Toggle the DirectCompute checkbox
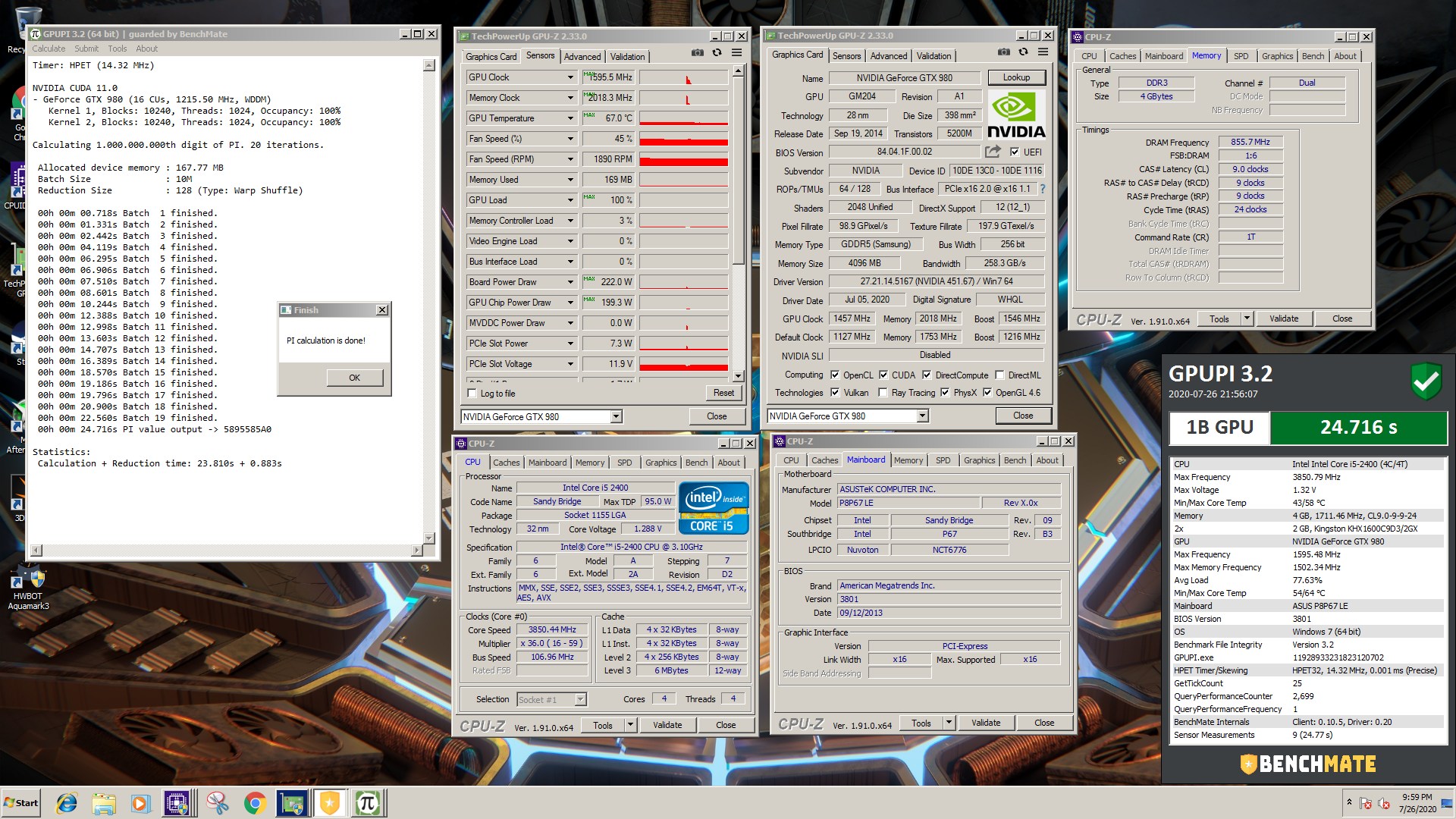This screenshot has height=819, width=1456. click(x=927, y=375)
